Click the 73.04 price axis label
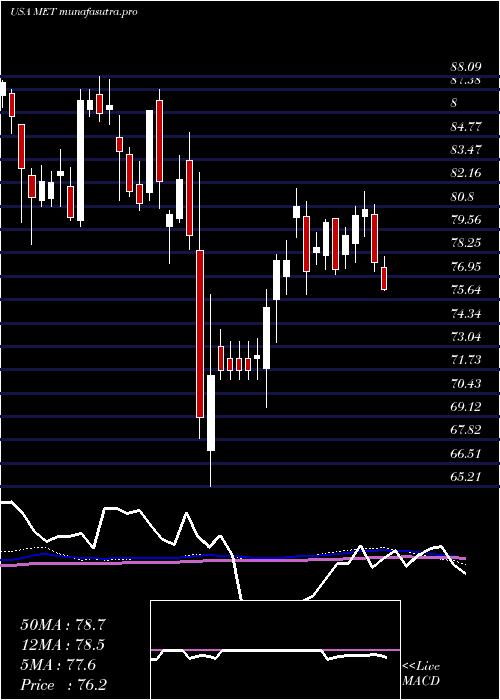This screenshot has width=500, height=700. (466, 337)
